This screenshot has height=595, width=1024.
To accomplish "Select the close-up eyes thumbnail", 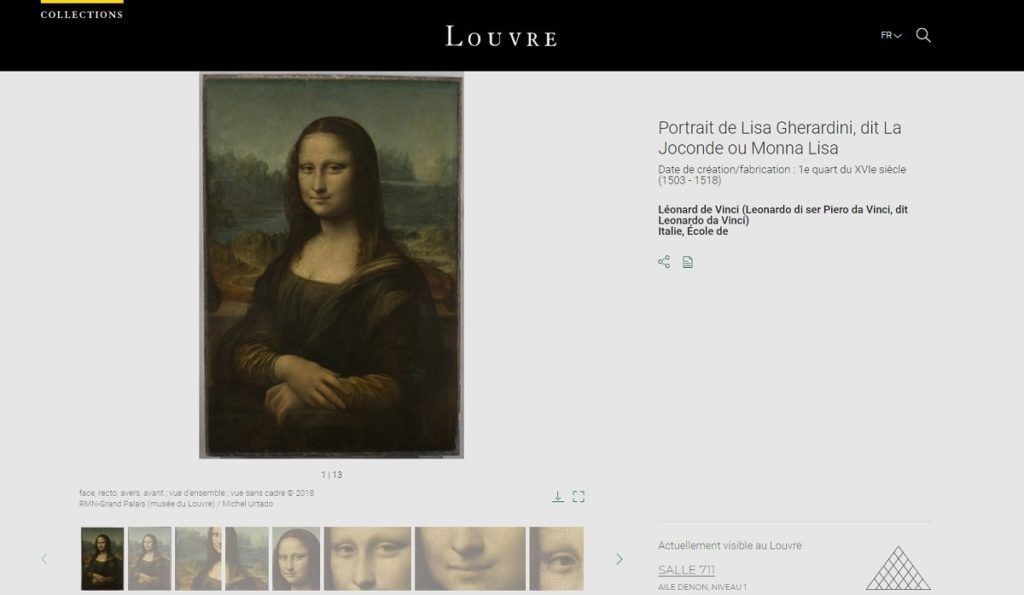I will point(368,559).
